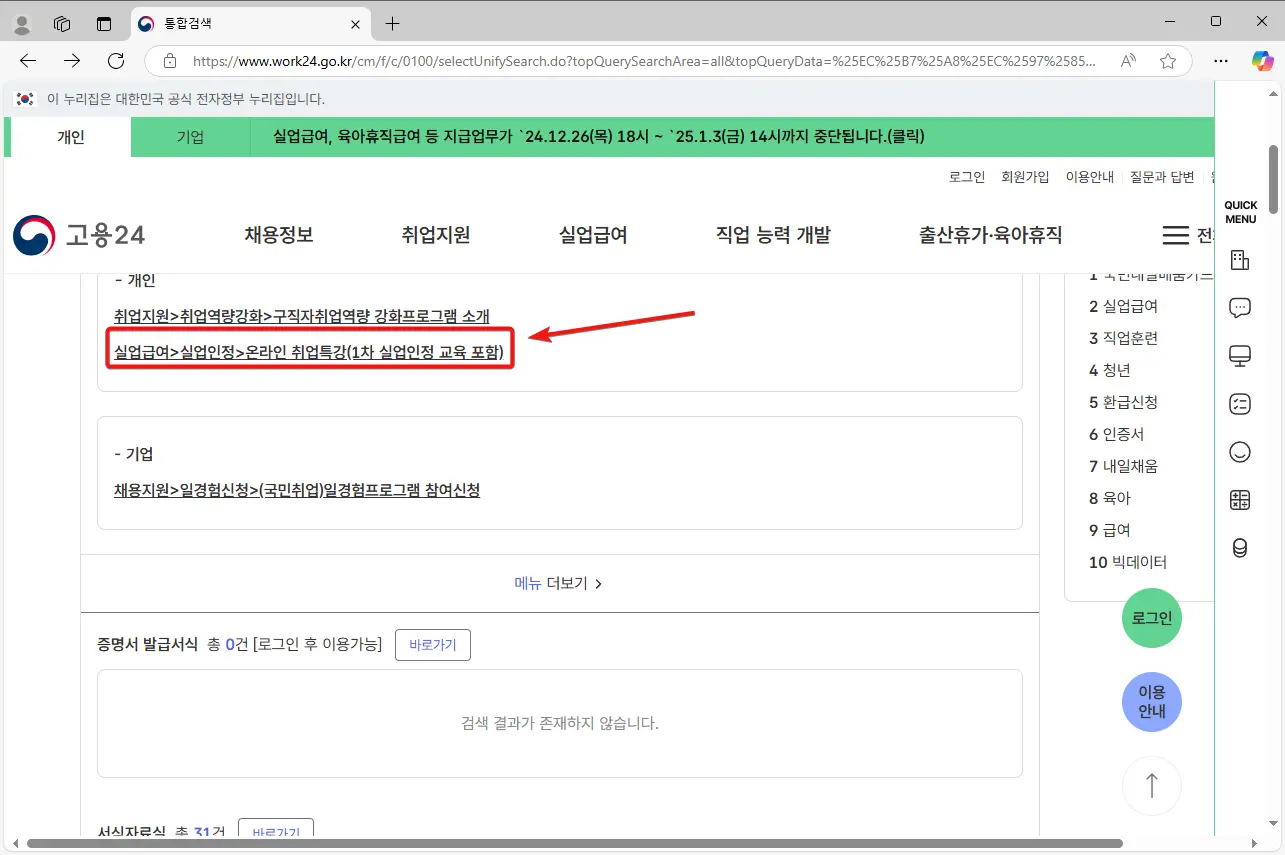Image resolution: width=1285 pixels, height=855 pixels.
Task: Open the workspaces icon in title bar
Action: pos(62,23)
